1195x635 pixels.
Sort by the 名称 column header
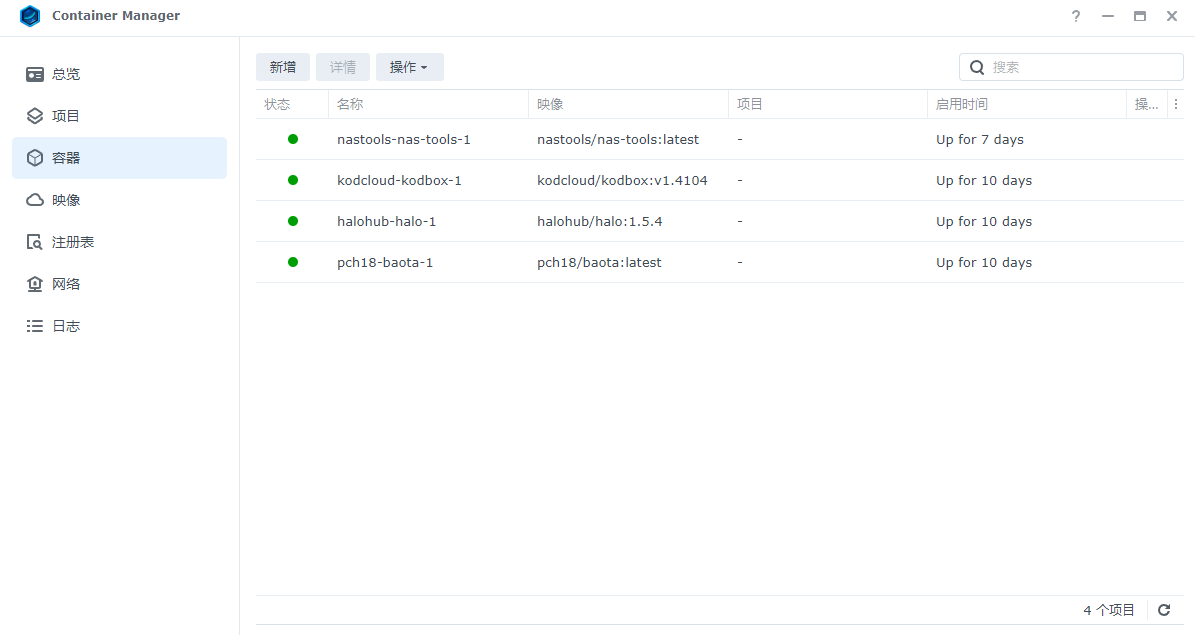428,104
